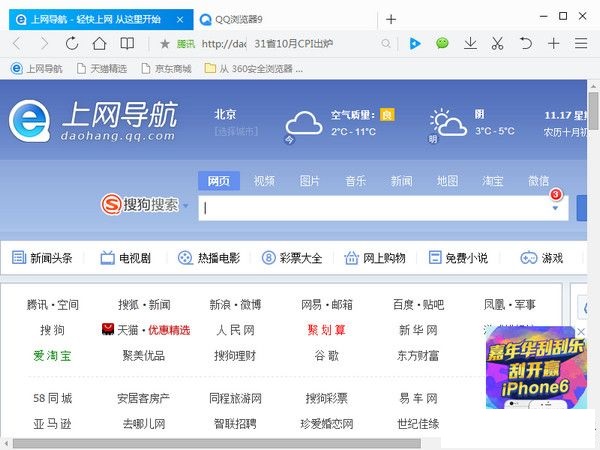Open the 选择城市 city selector under 北京
Screen dimensions: 600x450
point(235,131)
